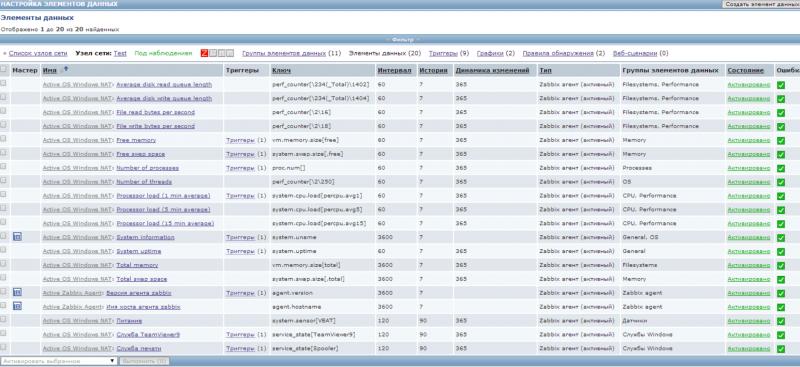Click Под наблюдением status link
800x367 pixels.
point(163,53)
